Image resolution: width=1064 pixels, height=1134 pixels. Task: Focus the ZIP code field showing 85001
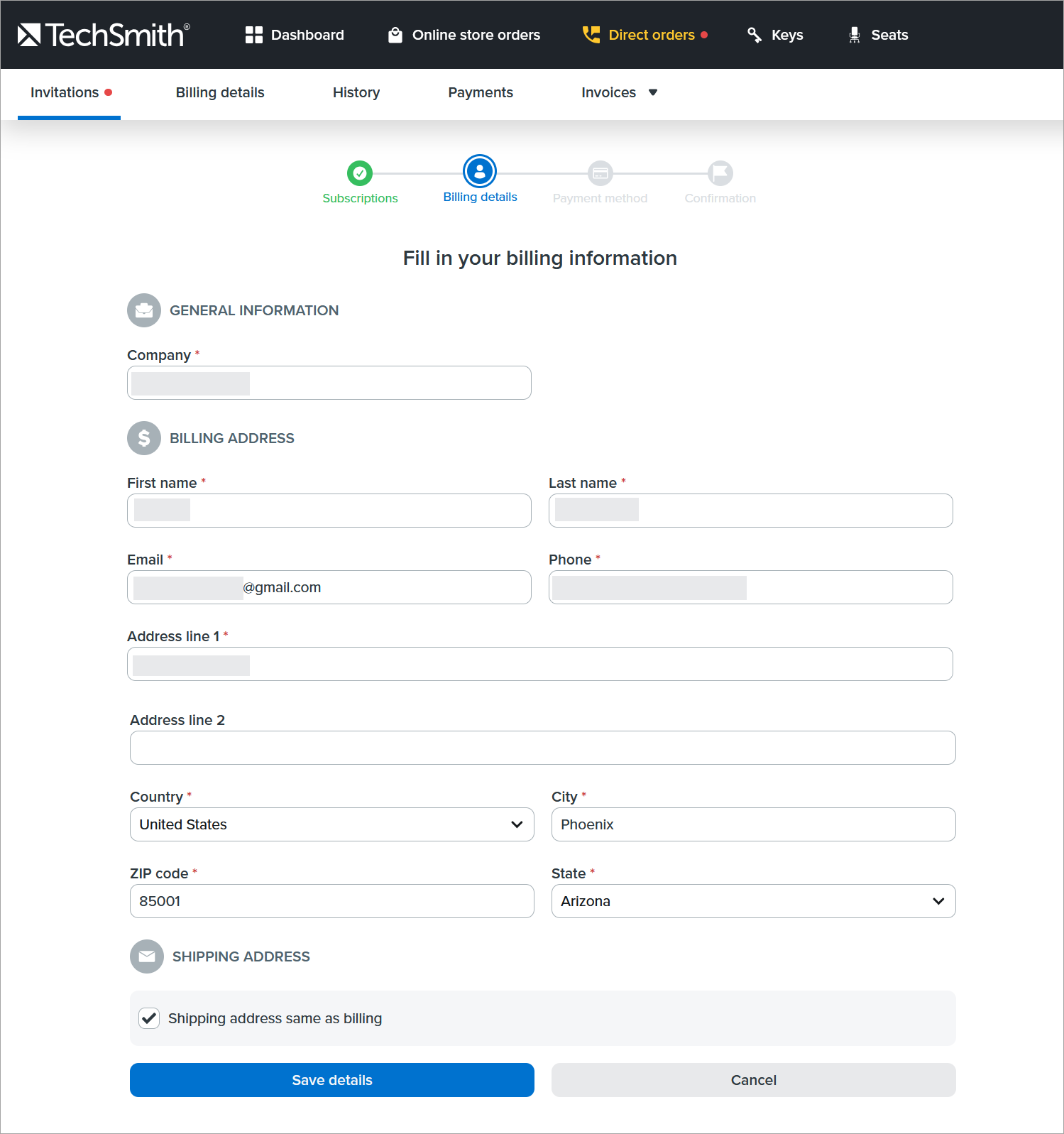332,901
